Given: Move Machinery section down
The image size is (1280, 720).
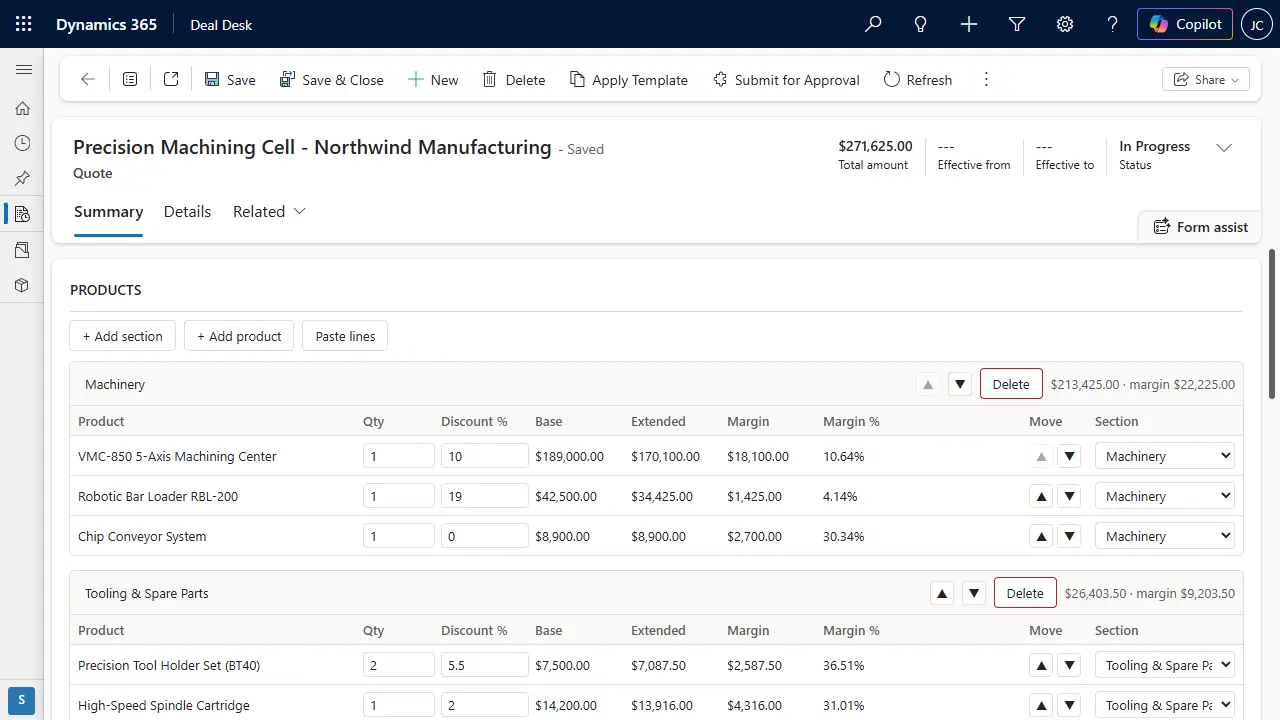Looking at the screenshot, I should [960, 384].
